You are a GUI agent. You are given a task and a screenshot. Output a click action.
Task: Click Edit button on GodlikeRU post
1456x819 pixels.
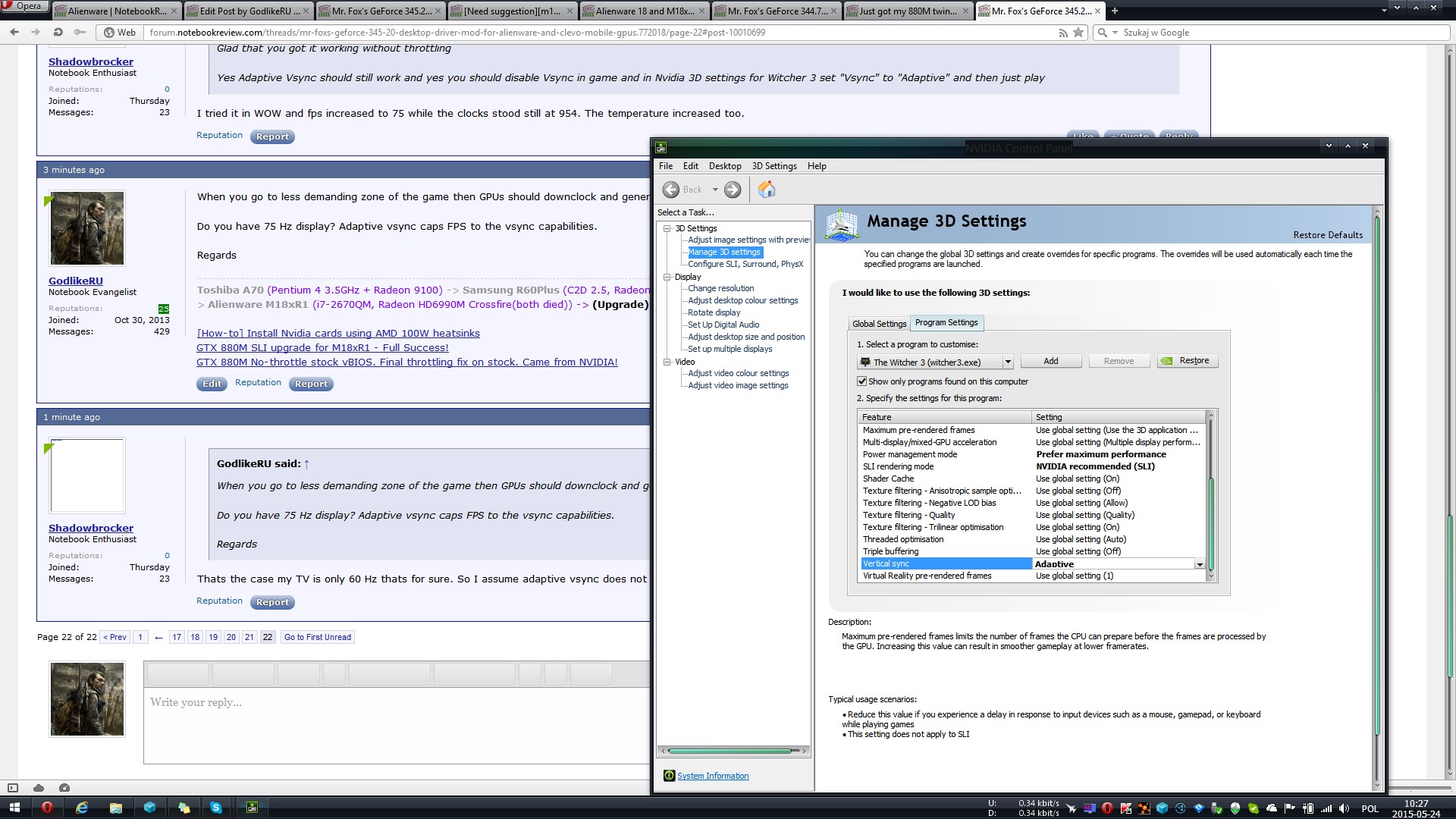click(212, 384)
